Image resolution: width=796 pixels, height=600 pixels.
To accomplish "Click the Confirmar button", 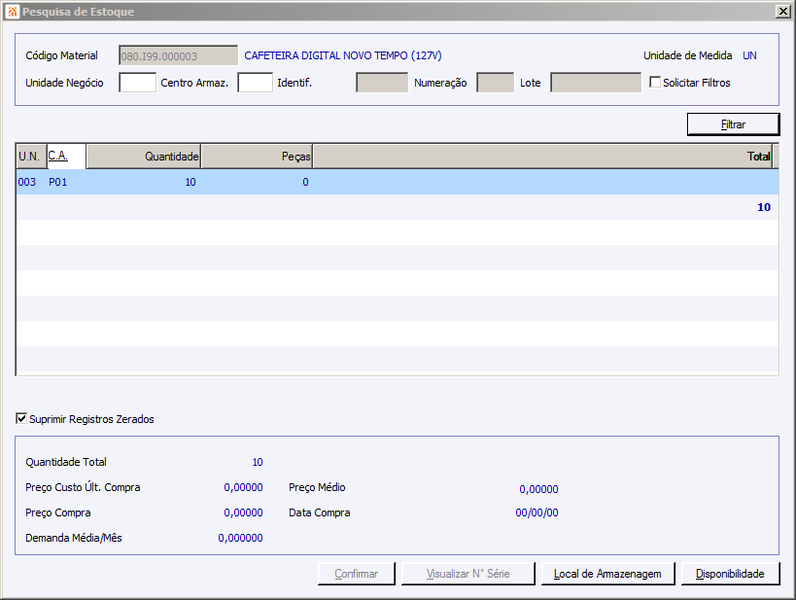I will 356,574.
